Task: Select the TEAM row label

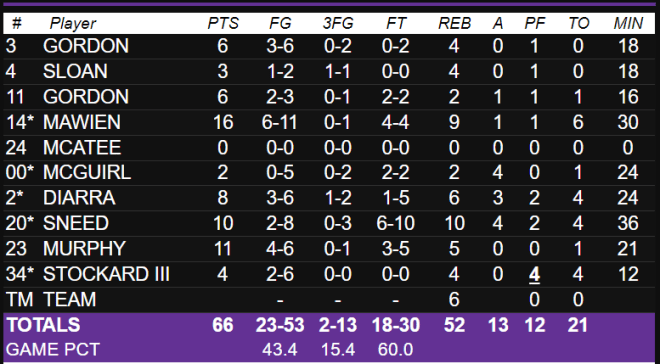Action: [69, 299]
